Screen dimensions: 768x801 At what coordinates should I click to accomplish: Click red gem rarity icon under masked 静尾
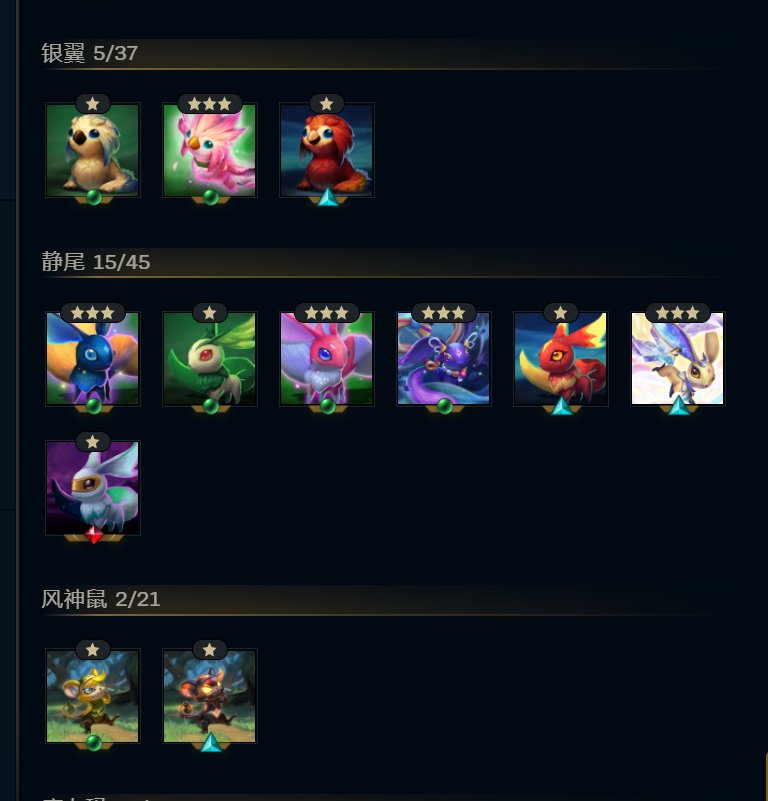(94, 535)
